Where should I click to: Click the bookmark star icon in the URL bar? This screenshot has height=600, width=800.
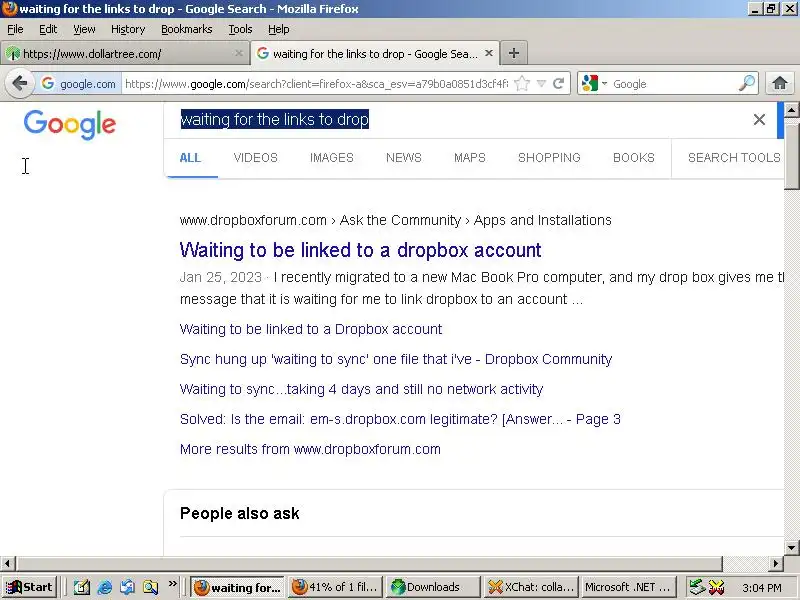click(x=522, y=83)
